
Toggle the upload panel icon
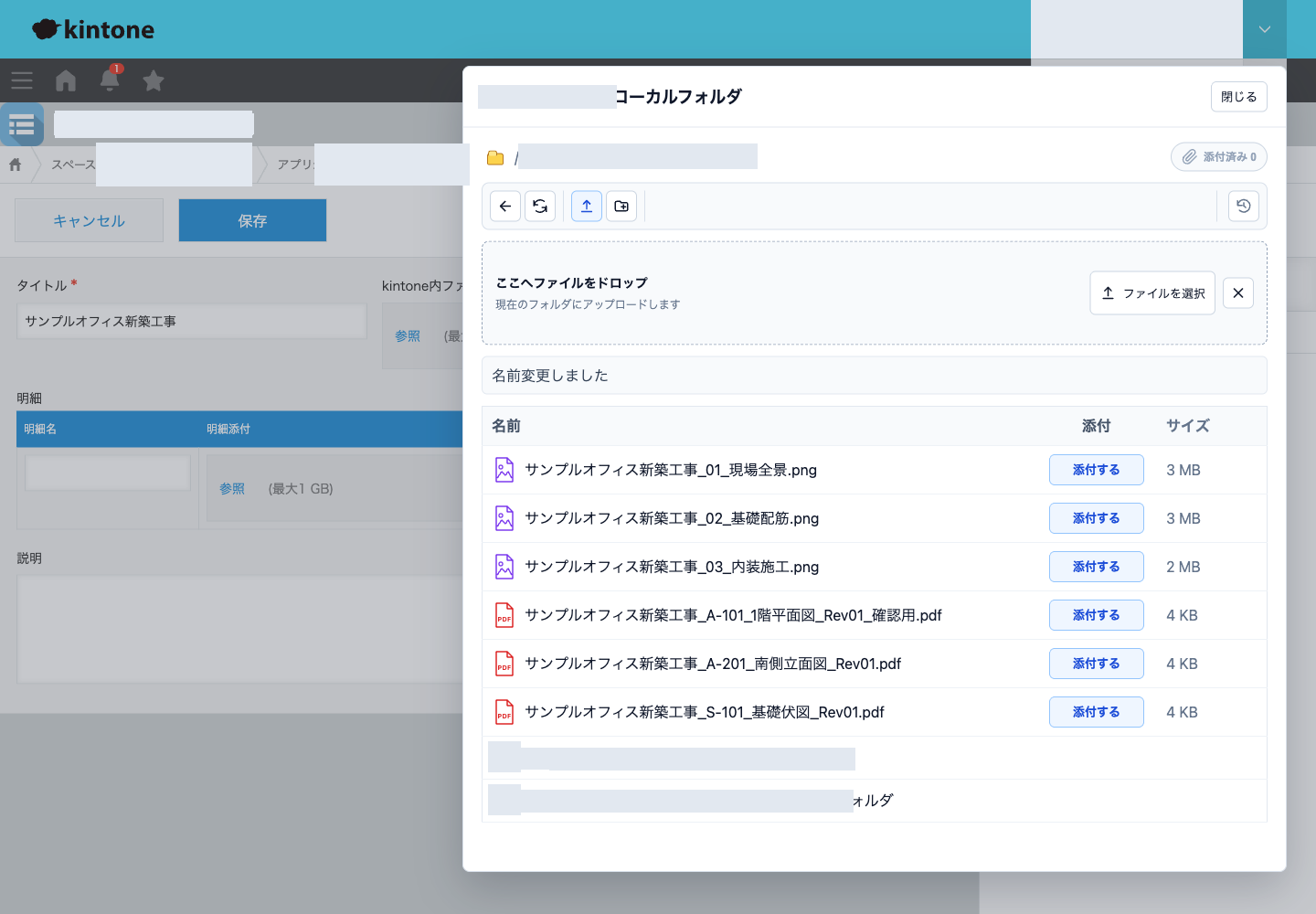(x=587, y=207)
